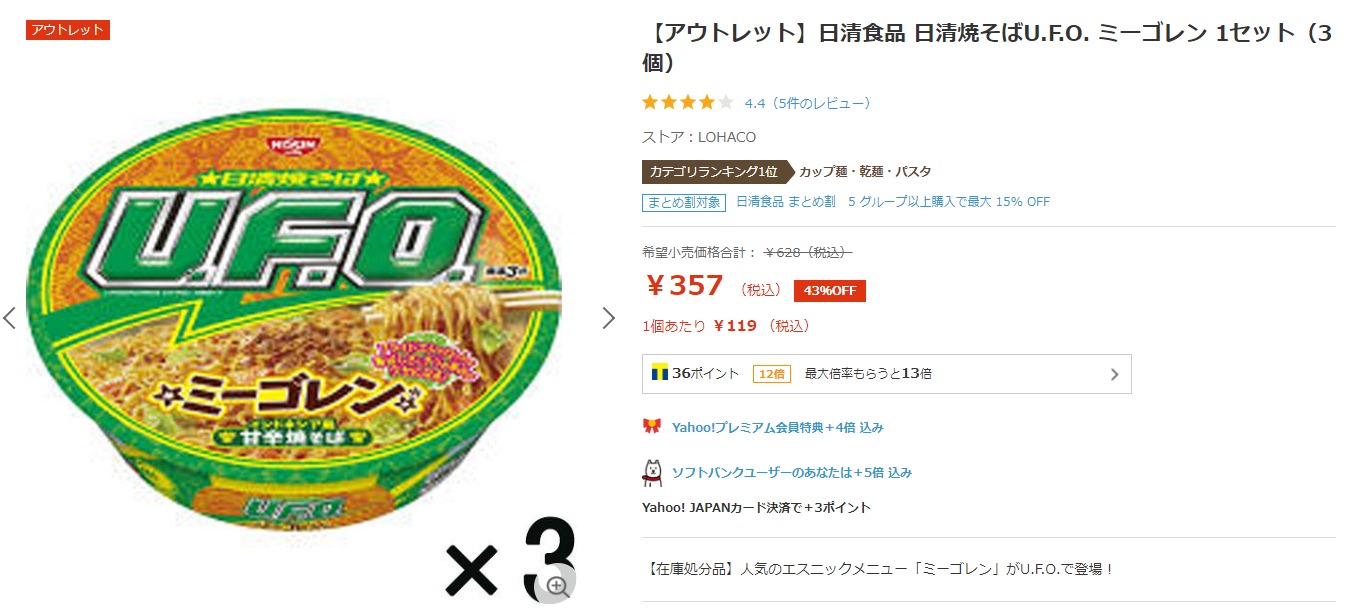This screenshot has width=1351, height=615.
Task: Open the ソフトバンクユーザー bonus link
Action: click(x=791, y=472)
